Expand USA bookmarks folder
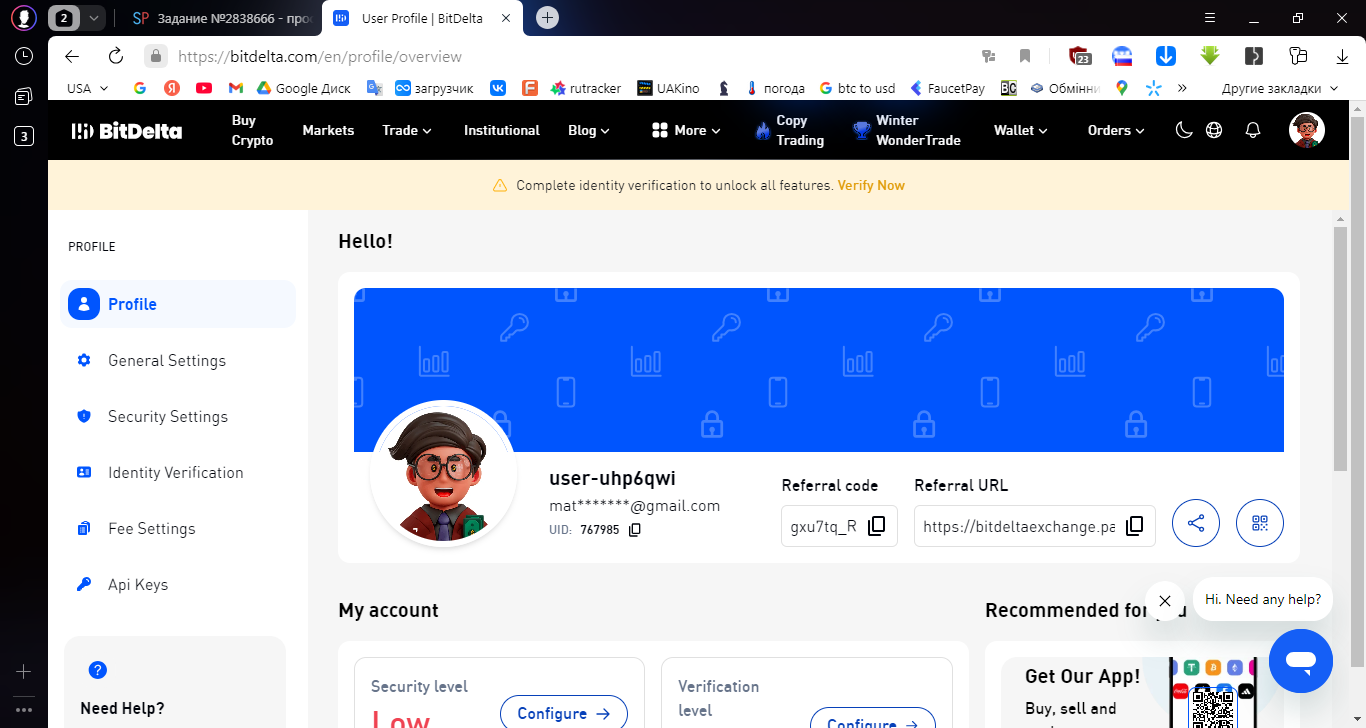The height and width of the screenshot is (728, 1366). [x=87, y=88]
